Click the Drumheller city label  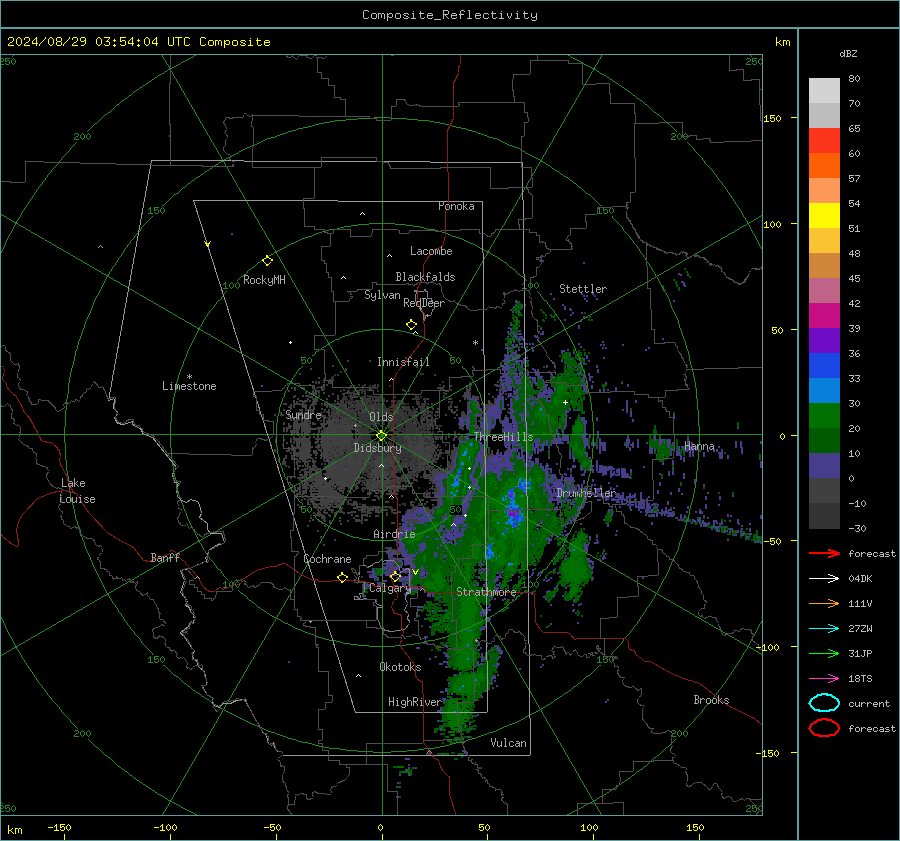(x=585, y=493)
